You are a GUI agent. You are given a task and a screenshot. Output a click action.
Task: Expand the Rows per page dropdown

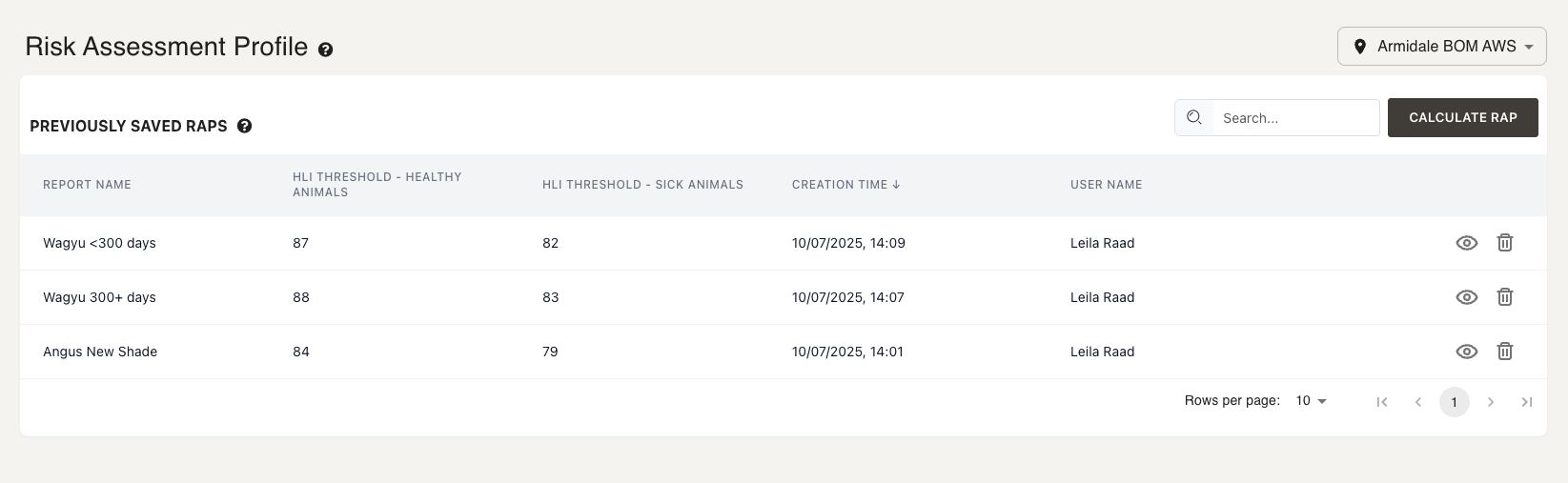[x=1312, y=401]
